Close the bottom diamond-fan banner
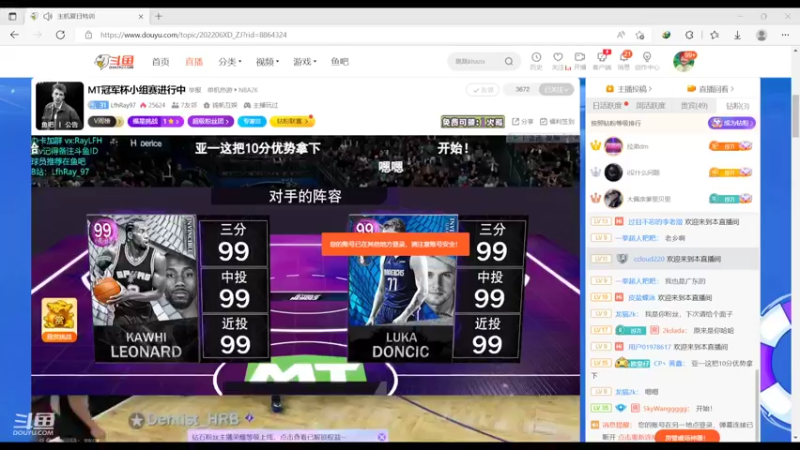800x450 pixels. (x=382, y=437)
